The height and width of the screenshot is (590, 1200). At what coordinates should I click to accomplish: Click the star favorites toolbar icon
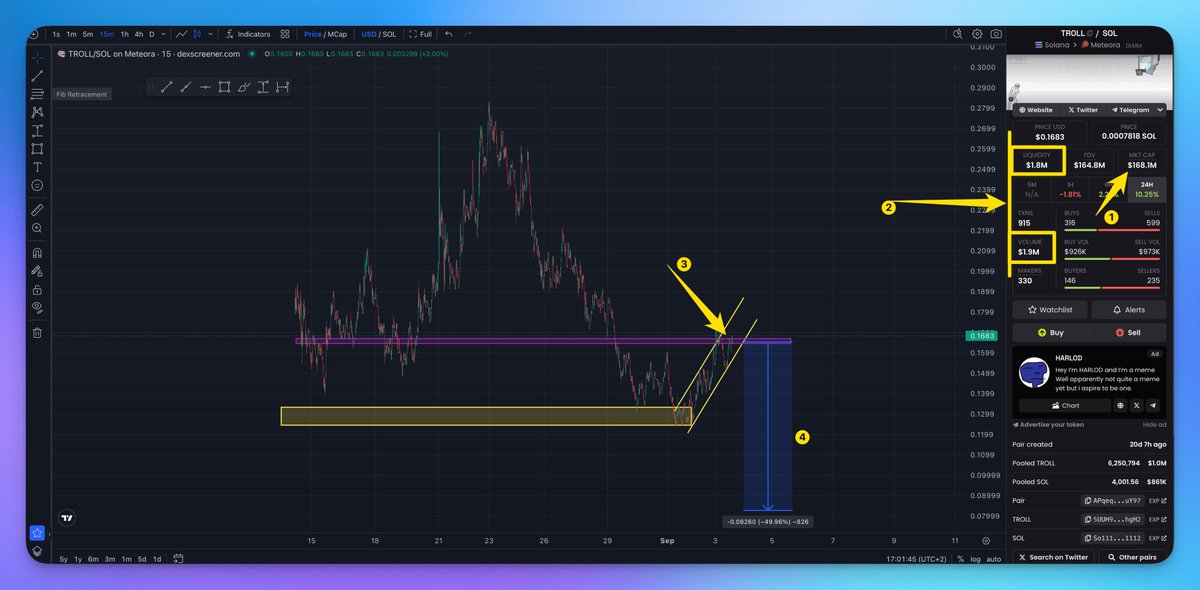pyautogui.click(x=37, y=533)
